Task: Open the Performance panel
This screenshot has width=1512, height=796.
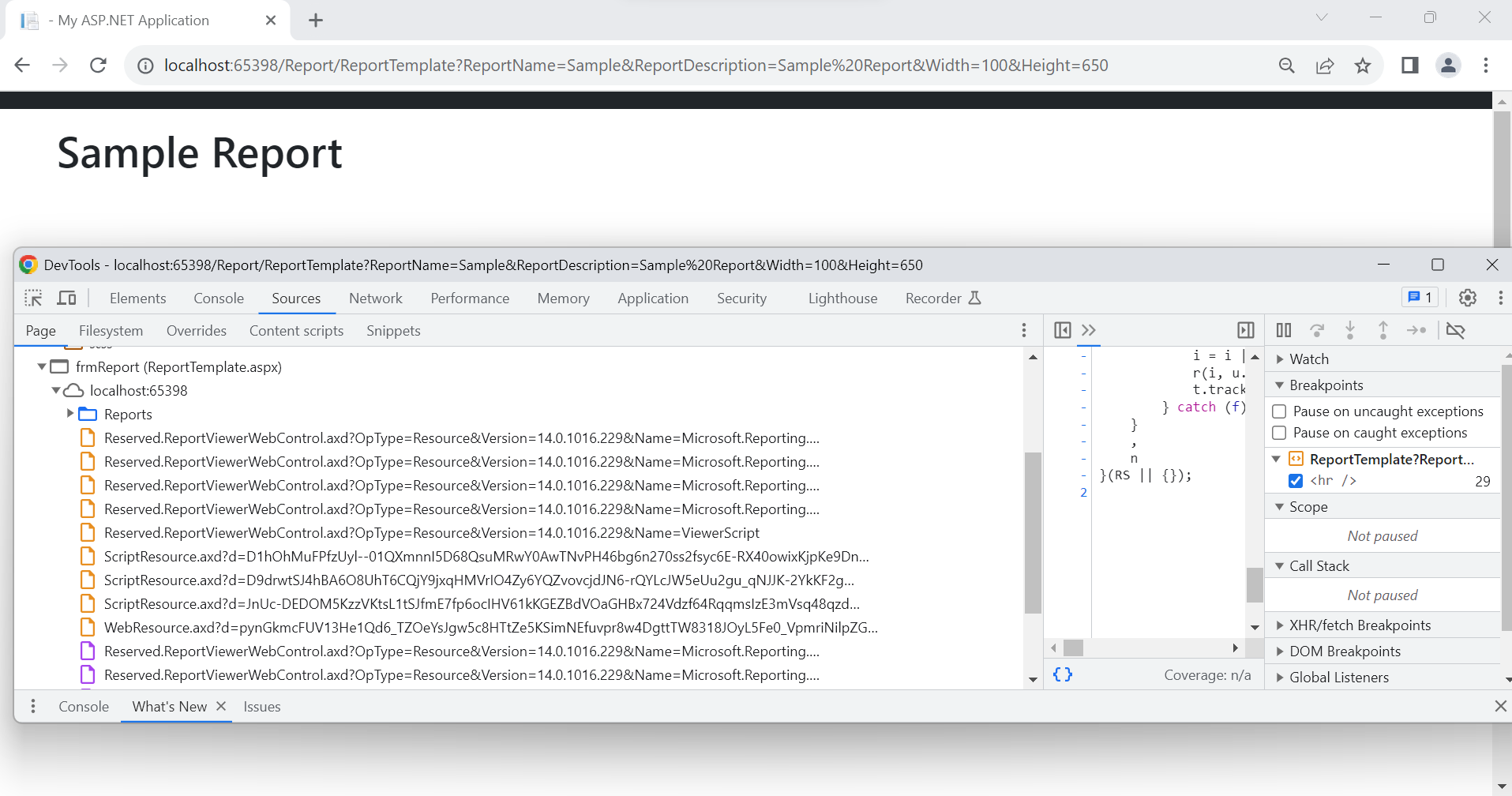Action: [x=470, y=298]
